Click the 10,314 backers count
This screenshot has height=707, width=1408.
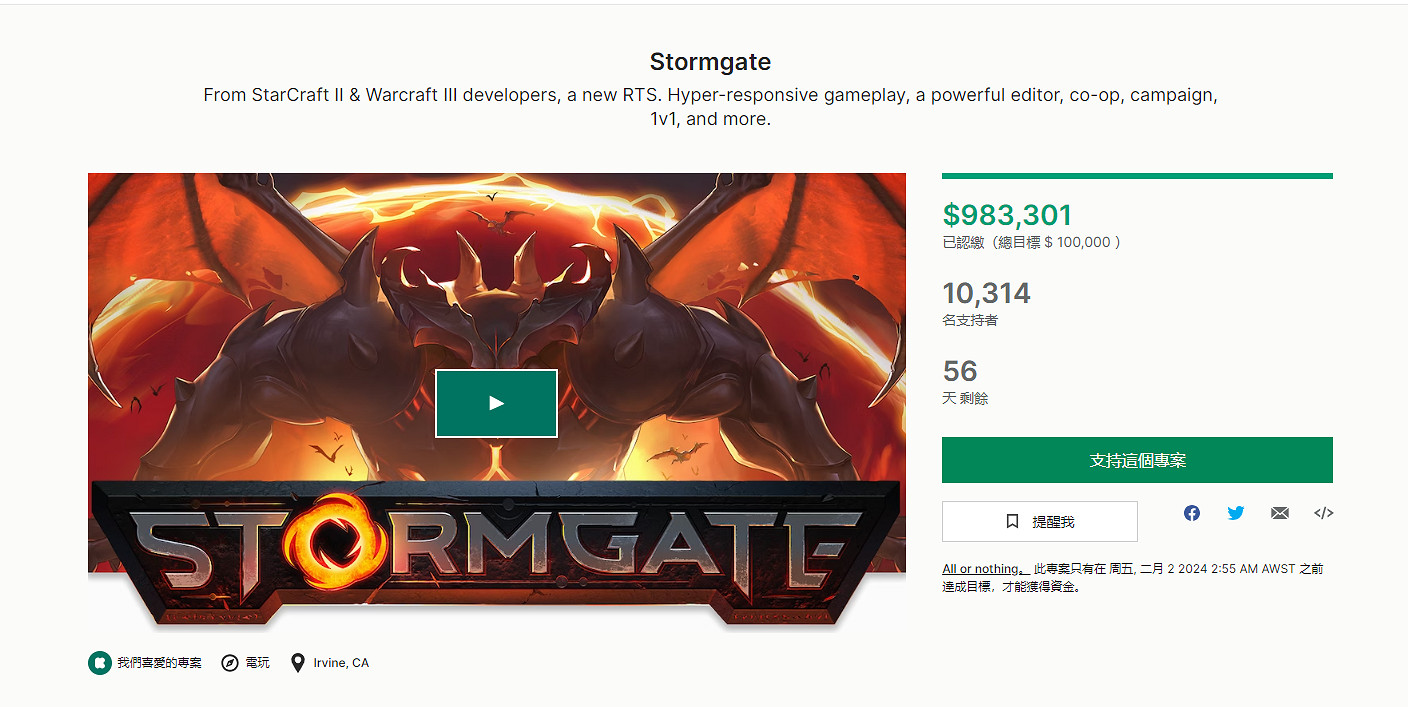click(986, 293)
